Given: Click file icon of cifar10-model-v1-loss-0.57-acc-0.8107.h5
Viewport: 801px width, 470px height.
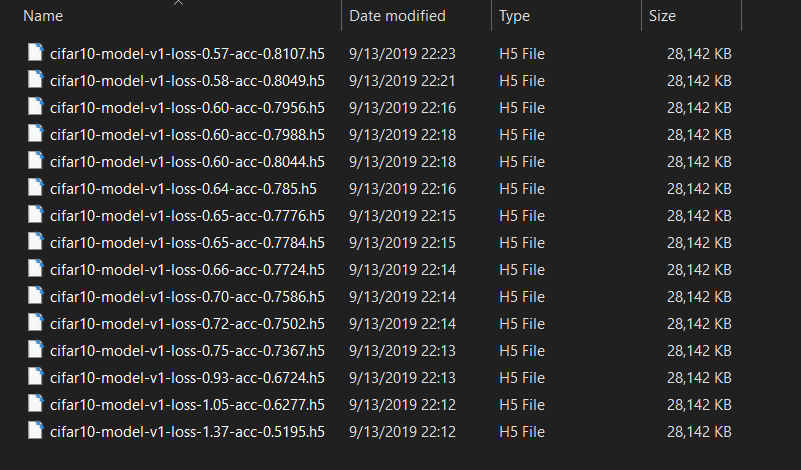Looking at the screenshot, I should tap(35, 53).
